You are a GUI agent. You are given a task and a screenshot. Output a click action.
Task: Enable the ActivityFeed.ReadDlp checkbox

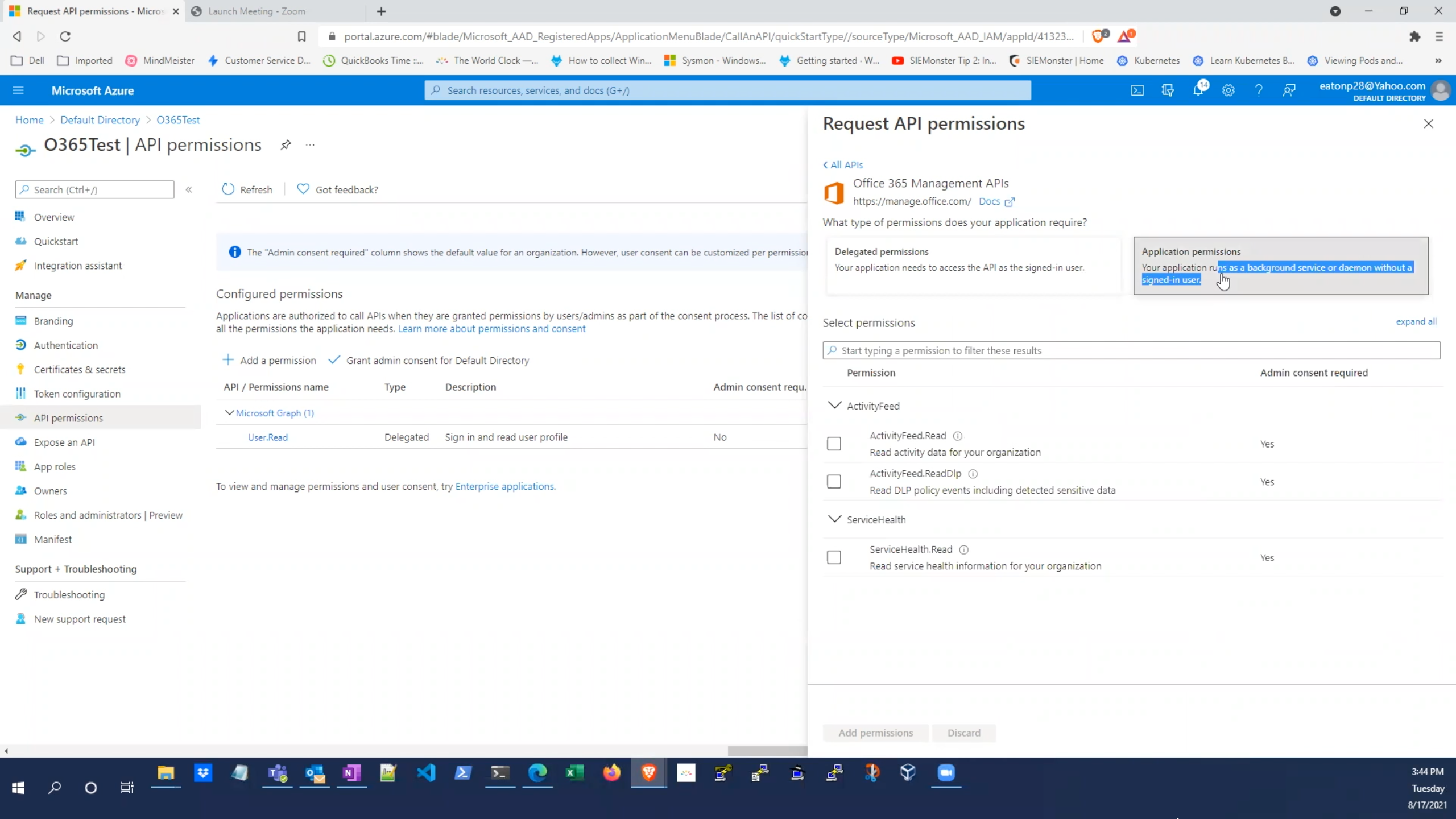click(834, 482)
